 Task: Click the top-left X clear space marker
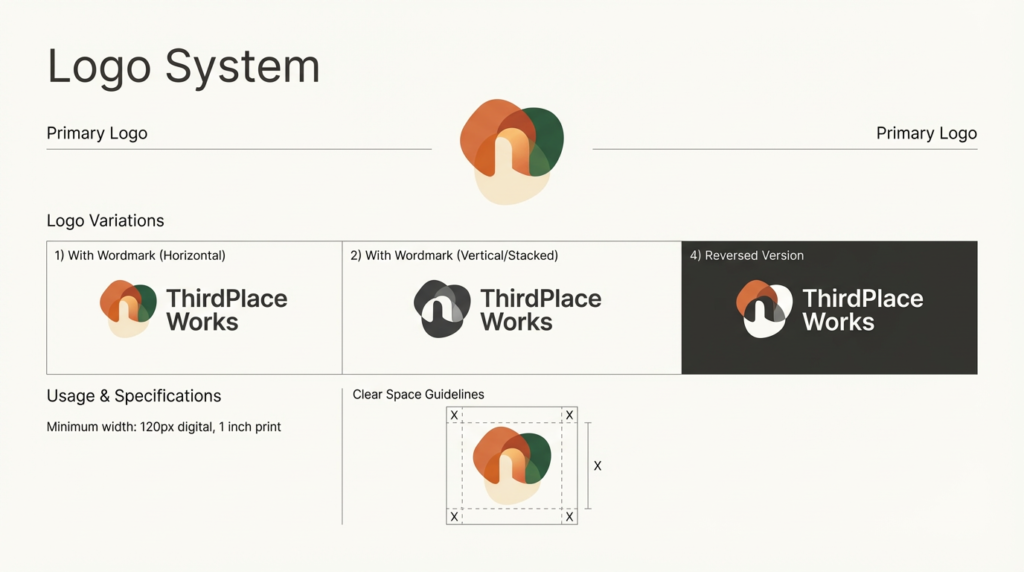(454, 415)
